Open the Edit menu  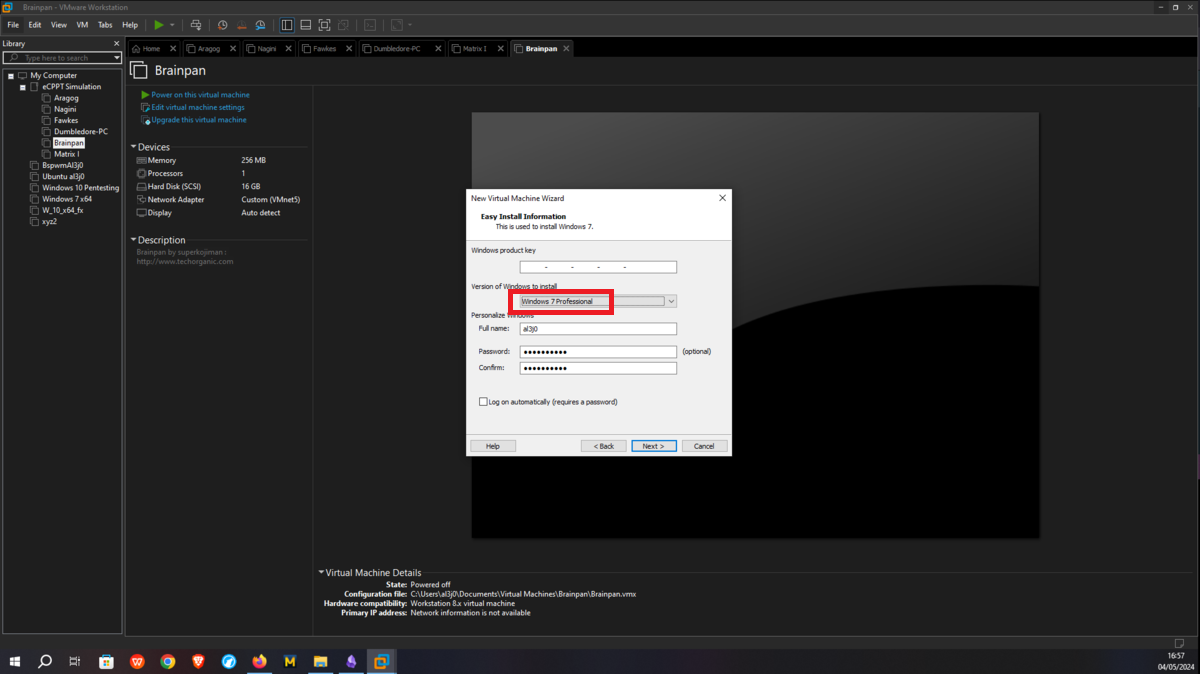pyautogui.click(x=35, y=25)
